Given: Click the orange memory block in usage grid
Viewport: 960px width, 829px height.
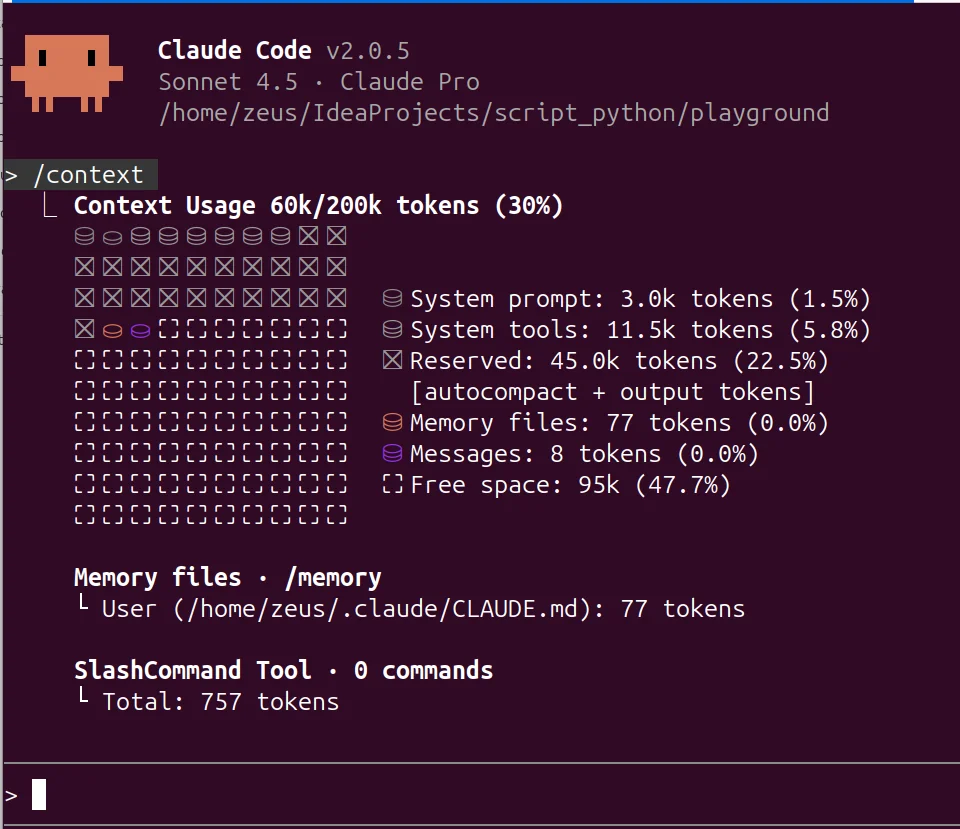Looking at the screenshot, I should click(112, 331).
